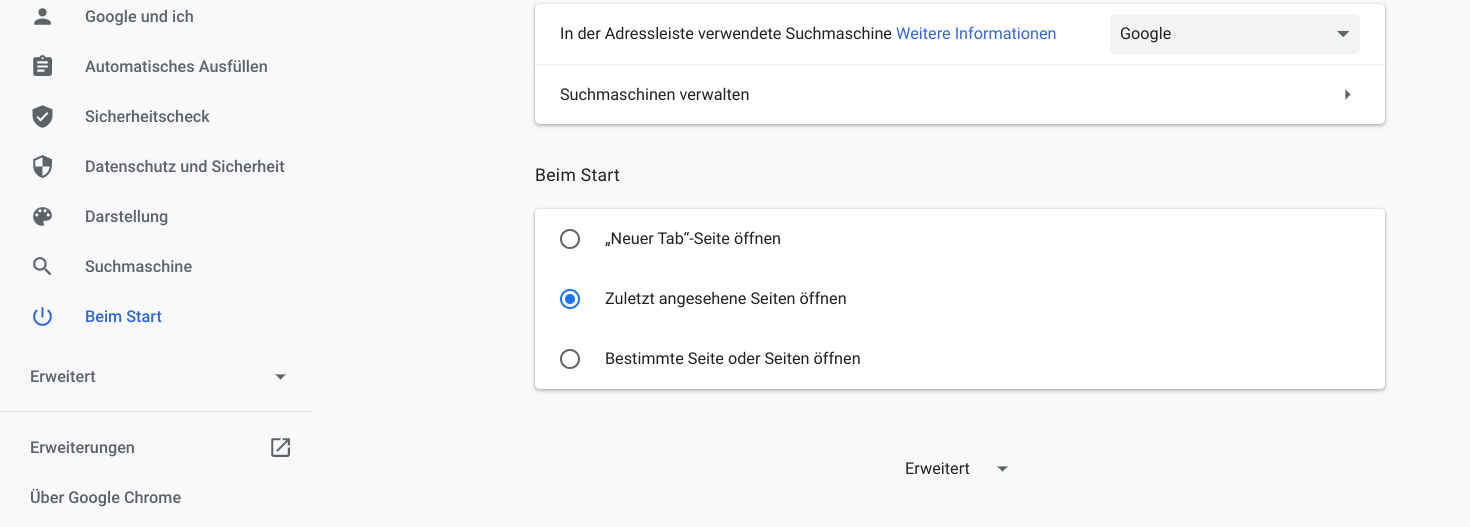
Task: Click the external link icon next to Erweiterungen
Action: tap(281, 447)
